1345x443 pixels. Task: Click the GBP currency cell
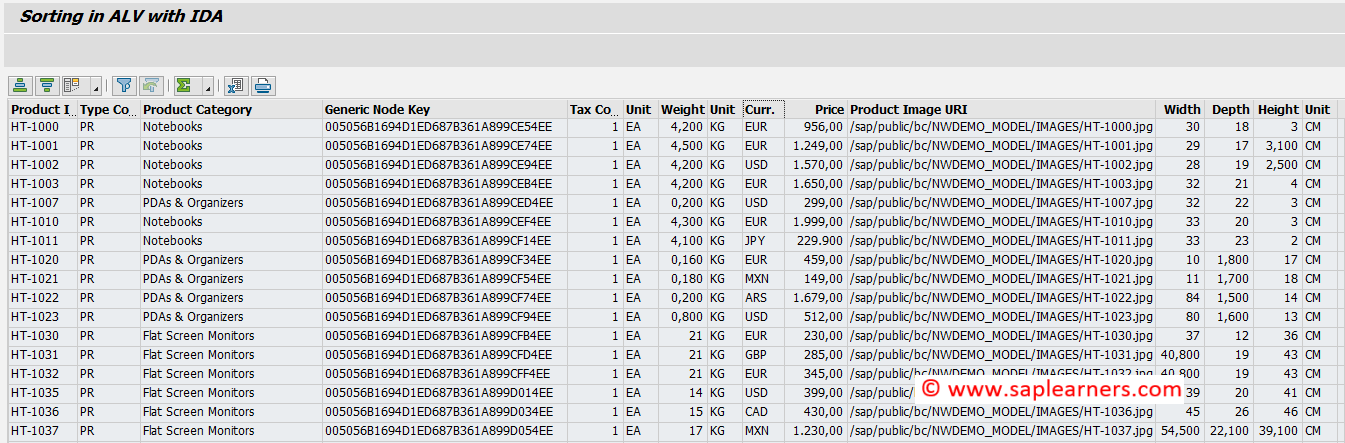763,355
